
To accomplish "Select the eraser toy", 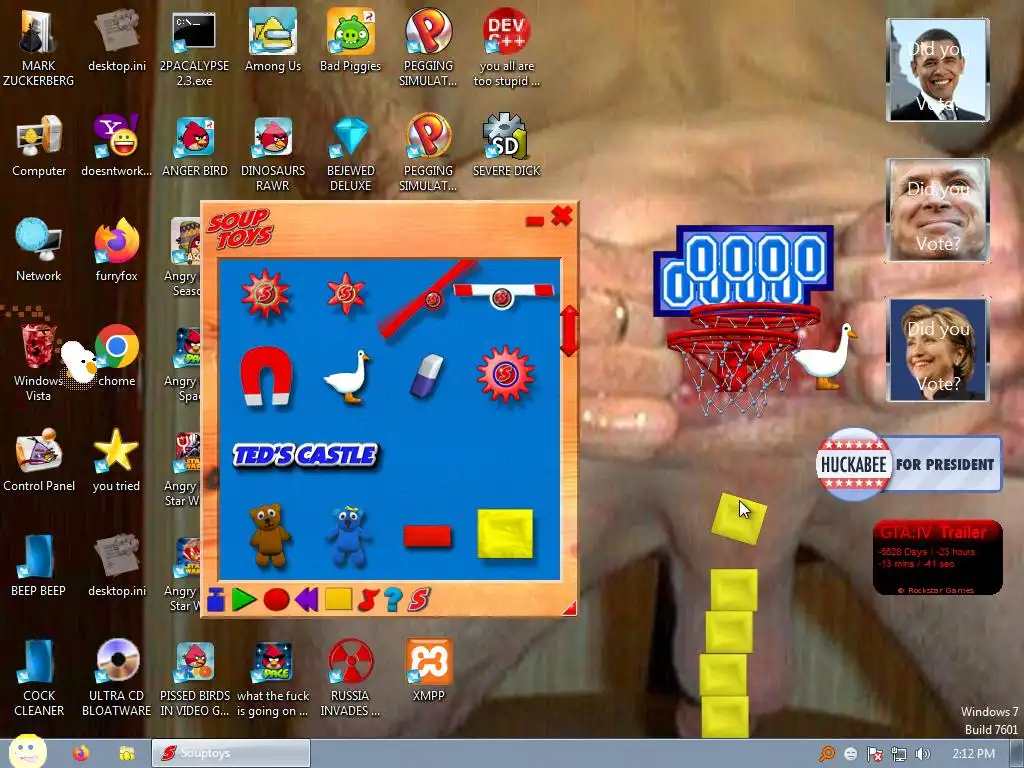I will (427, 376).
